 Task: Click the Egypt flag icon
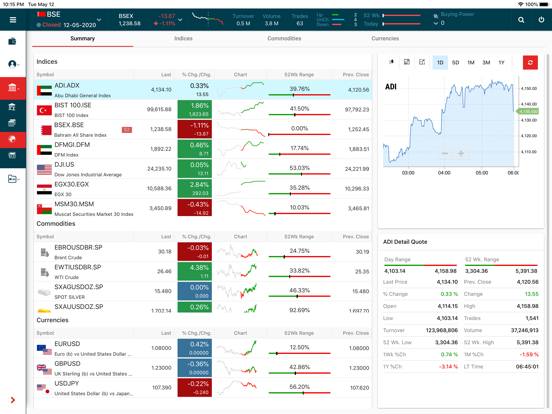click(x=44, y=189)
